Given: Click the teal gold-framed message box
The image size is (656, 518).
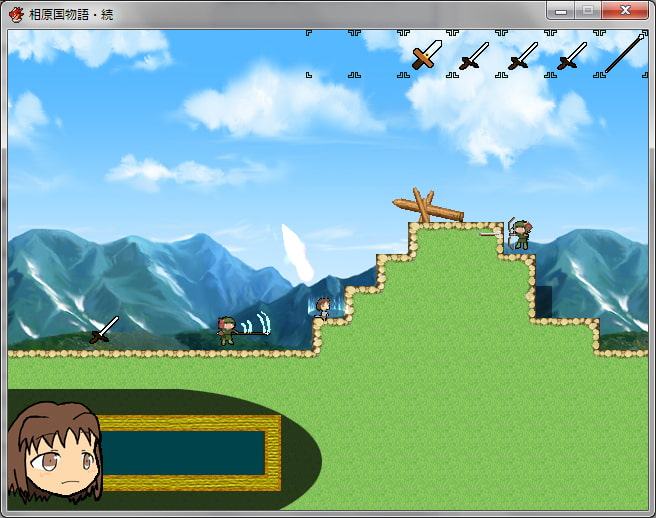Looking at the screenshot, I should tap(183, 453).
